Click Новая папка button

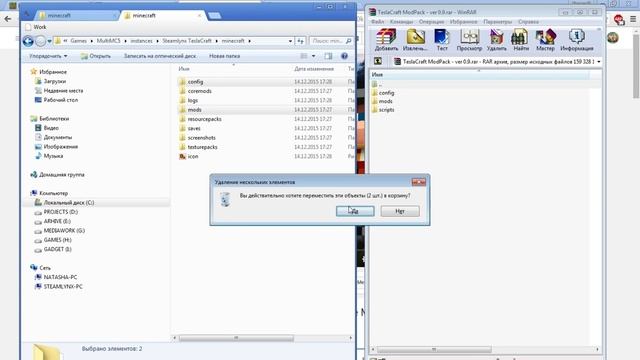click(224, 56)
